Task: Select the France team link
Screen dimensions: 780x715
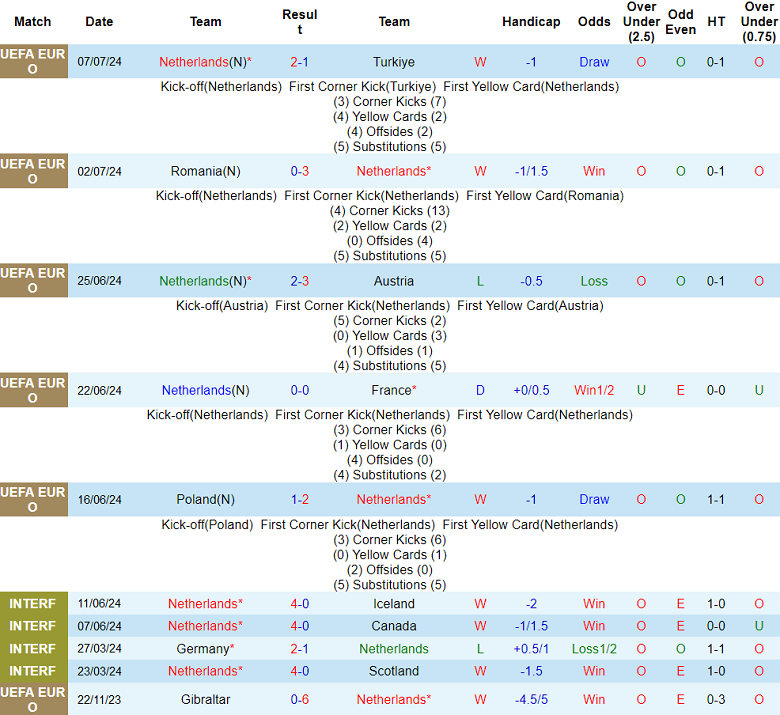Action: click(393, 390)
